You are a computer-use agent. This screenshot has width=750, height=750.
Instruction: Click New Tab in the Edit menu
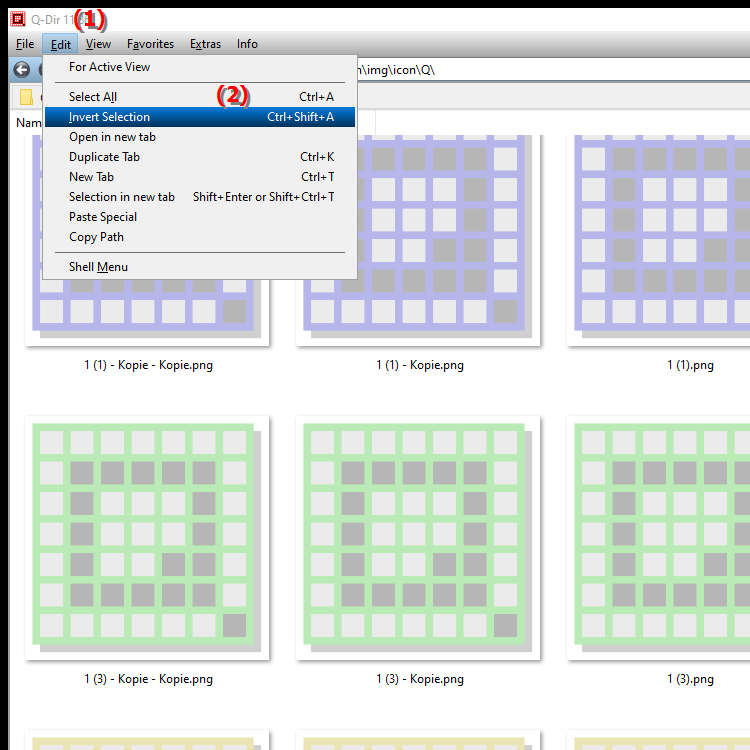200,177
